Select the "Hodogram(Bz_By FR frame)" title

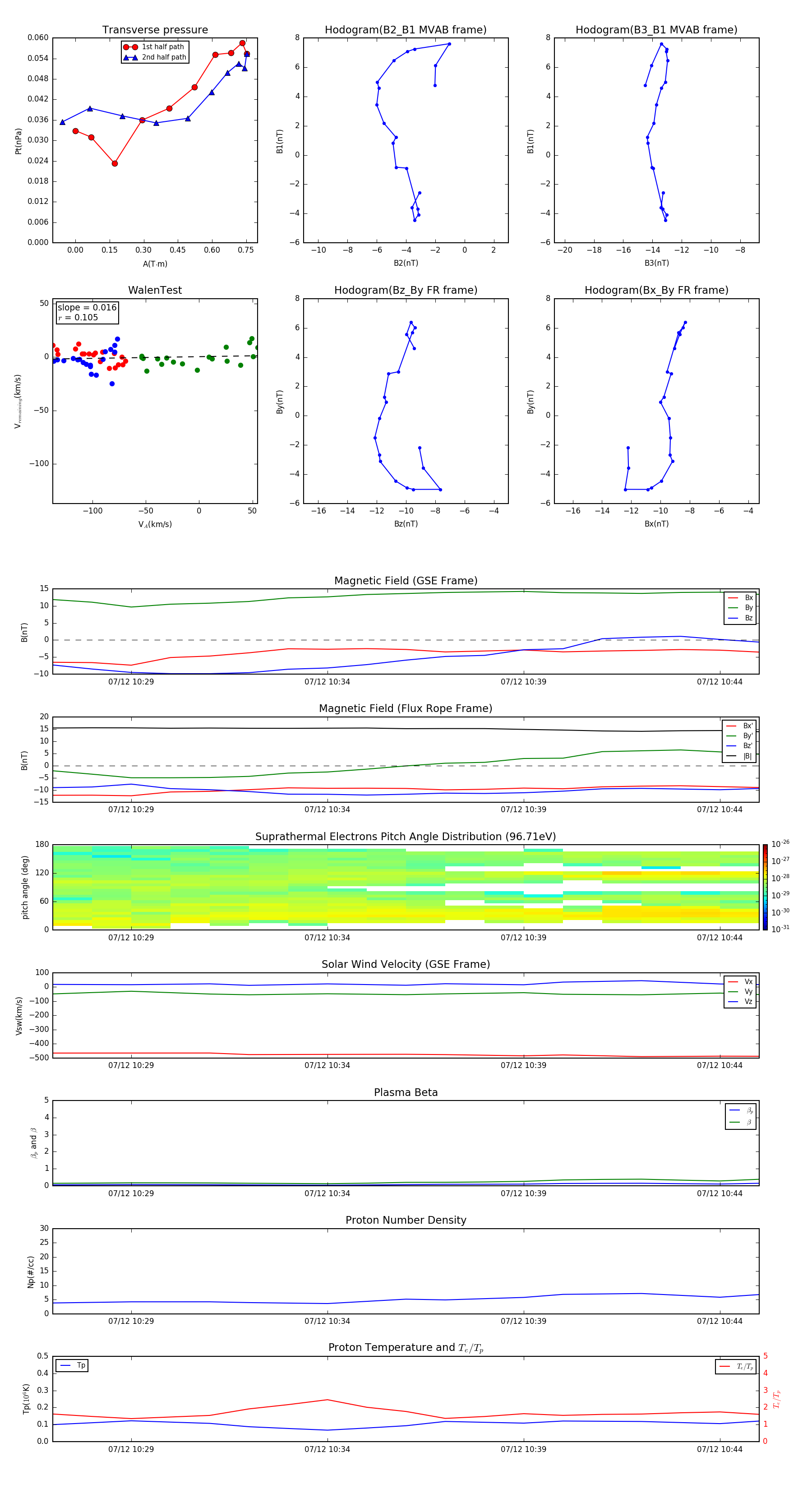tap(406, 290)
